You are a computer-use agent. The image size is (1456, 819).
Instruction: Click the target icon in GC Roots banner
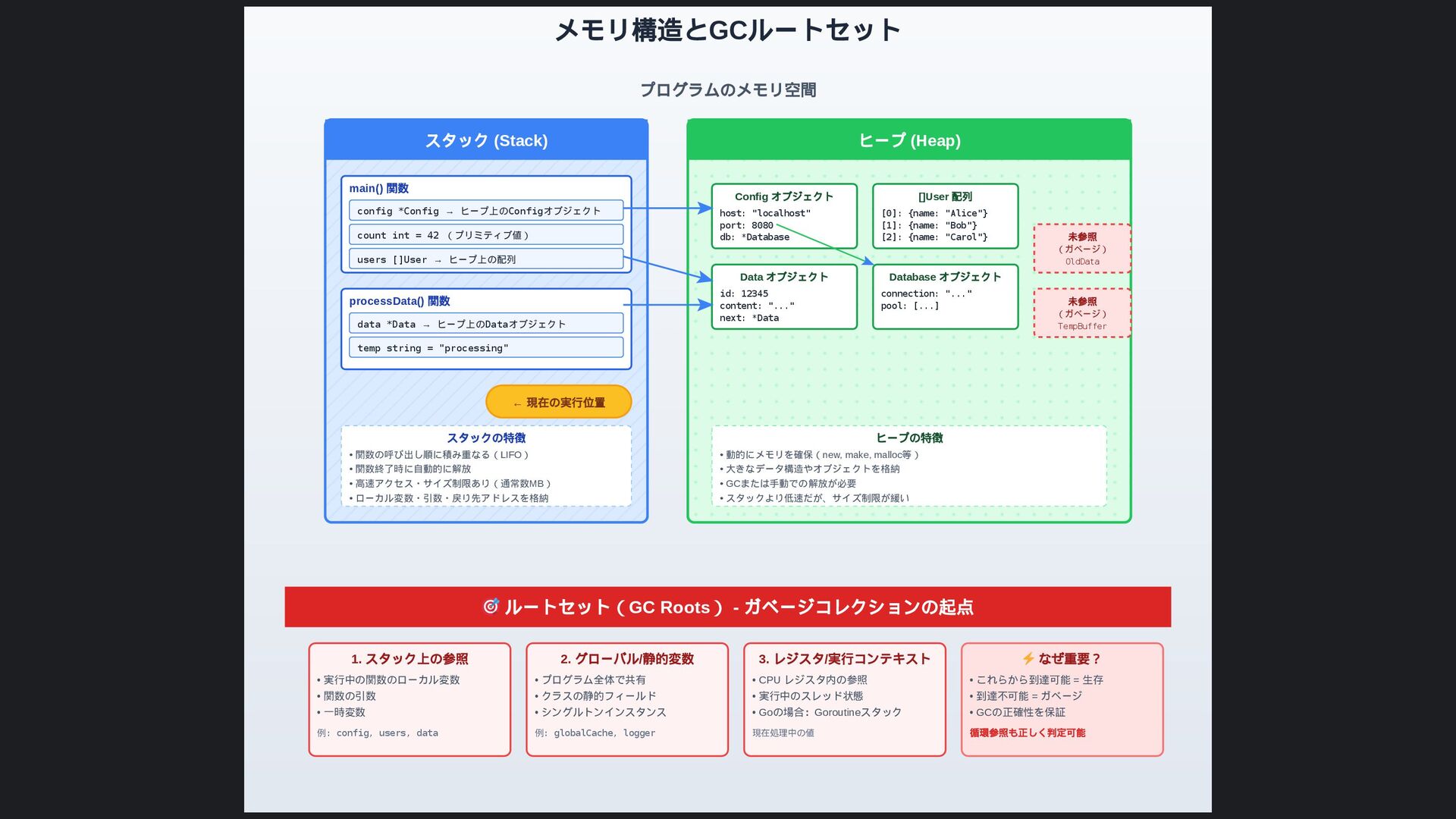click(491, 607)
